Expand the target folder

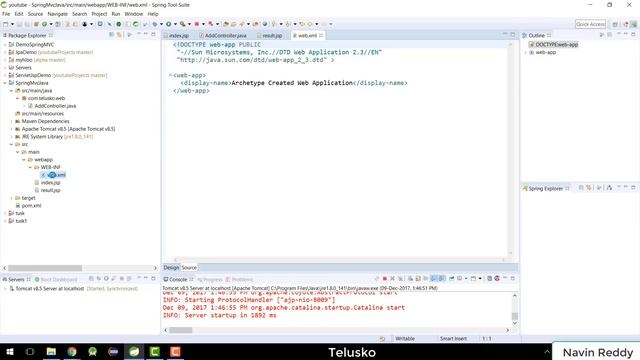11,198
